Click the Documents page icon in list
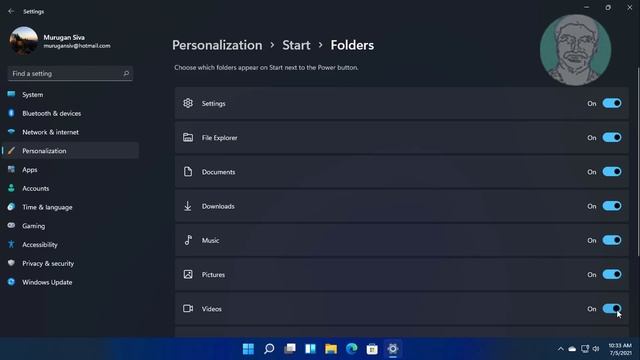640x360 pixels. click(x=188, y=172)
